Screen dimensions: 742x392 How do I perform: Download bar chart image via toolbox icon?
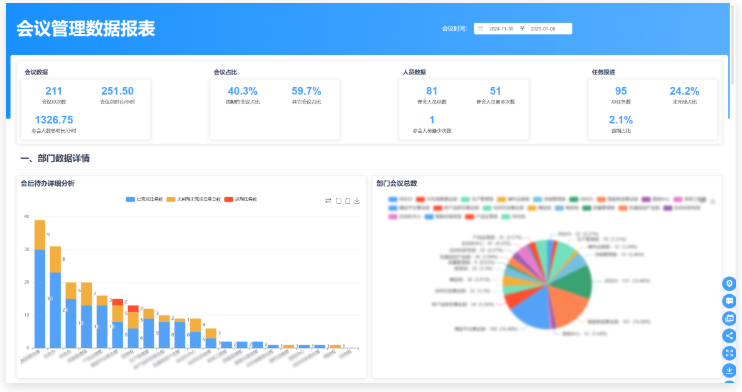[357, 201]
